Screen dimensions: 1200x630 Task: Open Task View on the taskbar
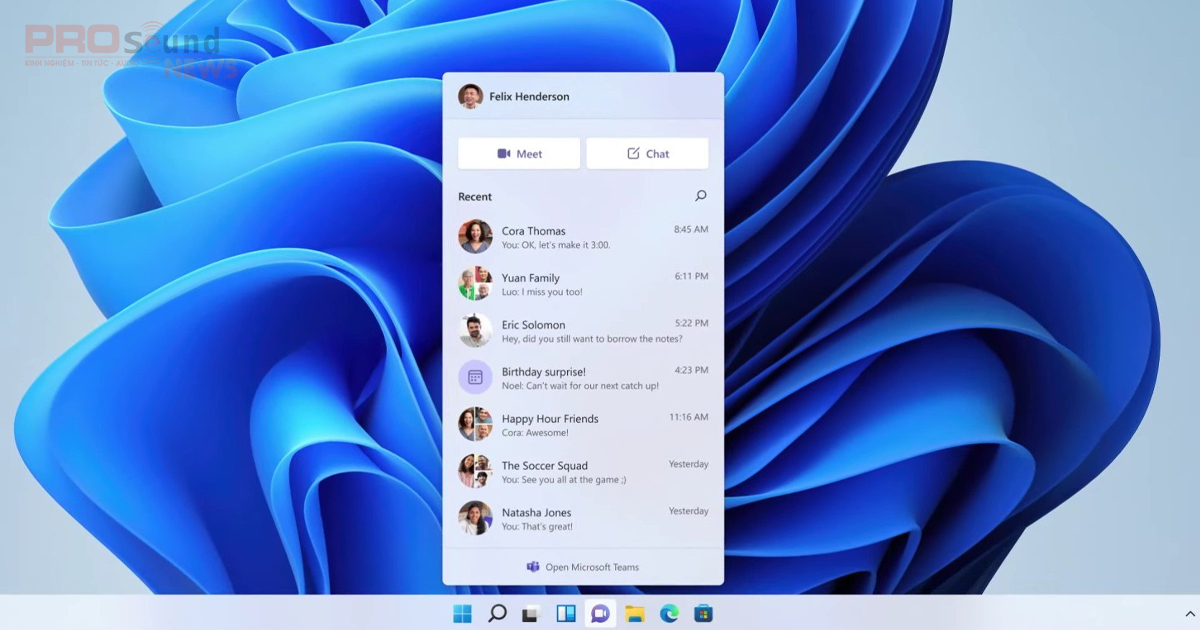click(x=532, y=613)
